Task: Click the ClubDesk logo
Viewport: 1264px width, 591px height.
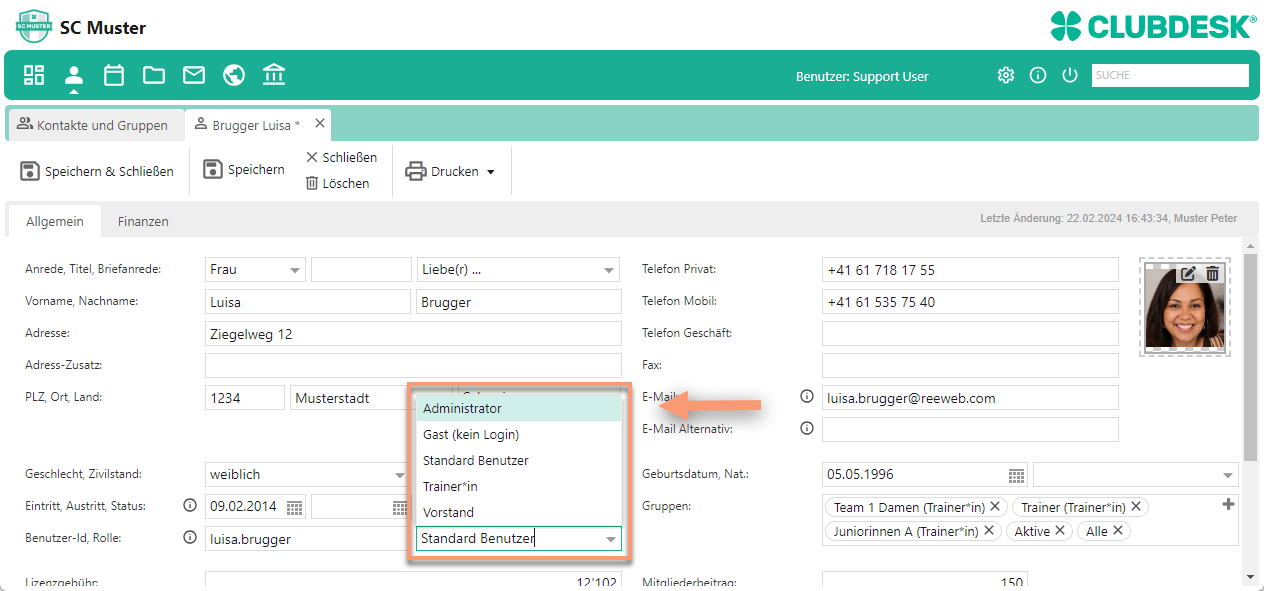Action: [1153, 26]
